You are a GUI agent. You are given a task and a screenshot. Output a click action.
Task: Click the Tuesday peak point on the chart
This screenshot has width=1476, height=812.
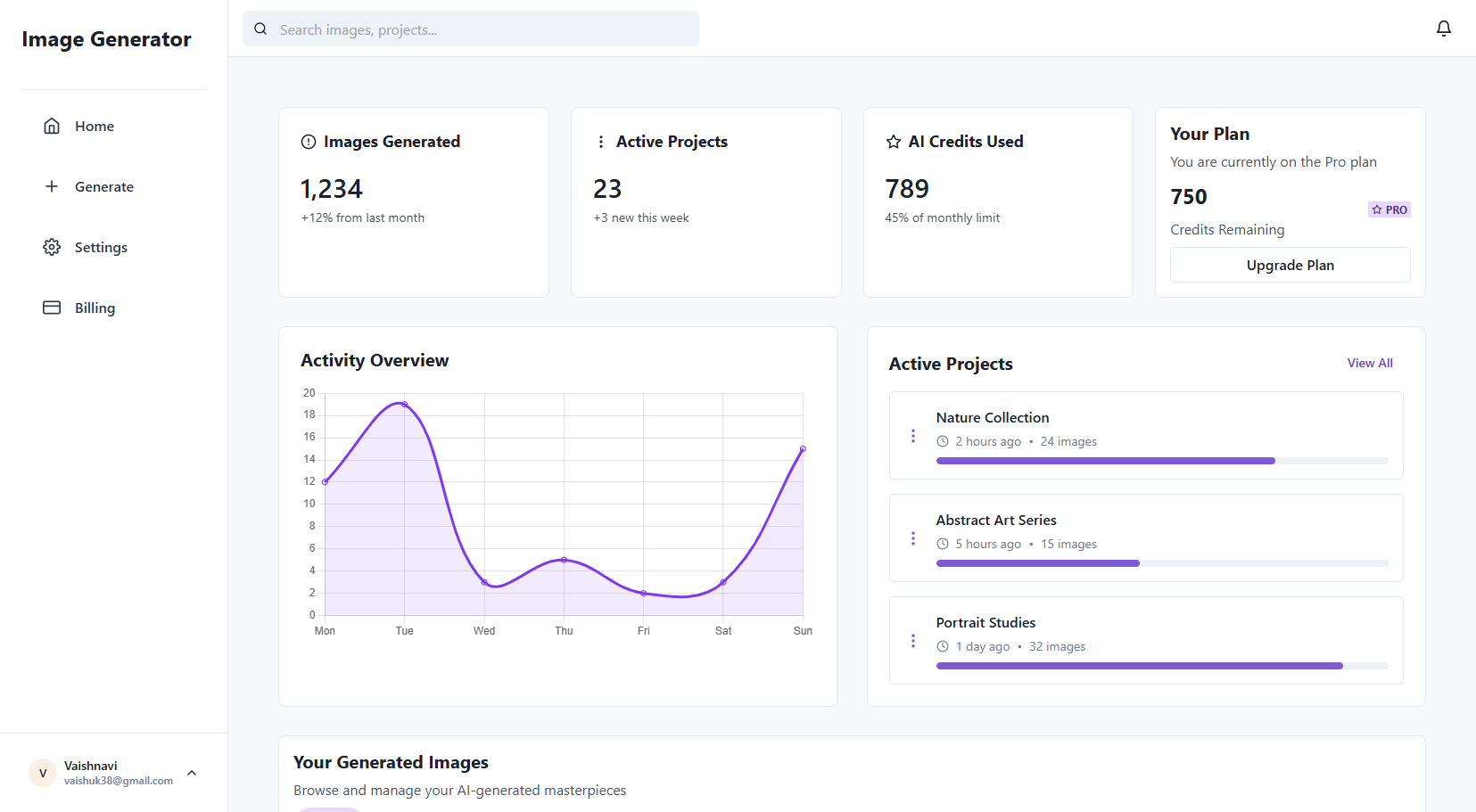click(405, 405)
